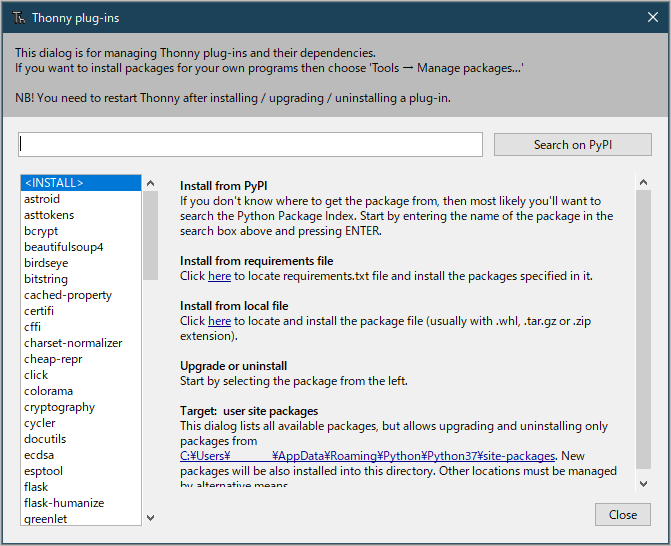Select docutils in the package list
This screenshot has width=671, height=546.
pyautogui.click(x=80, y=439)
